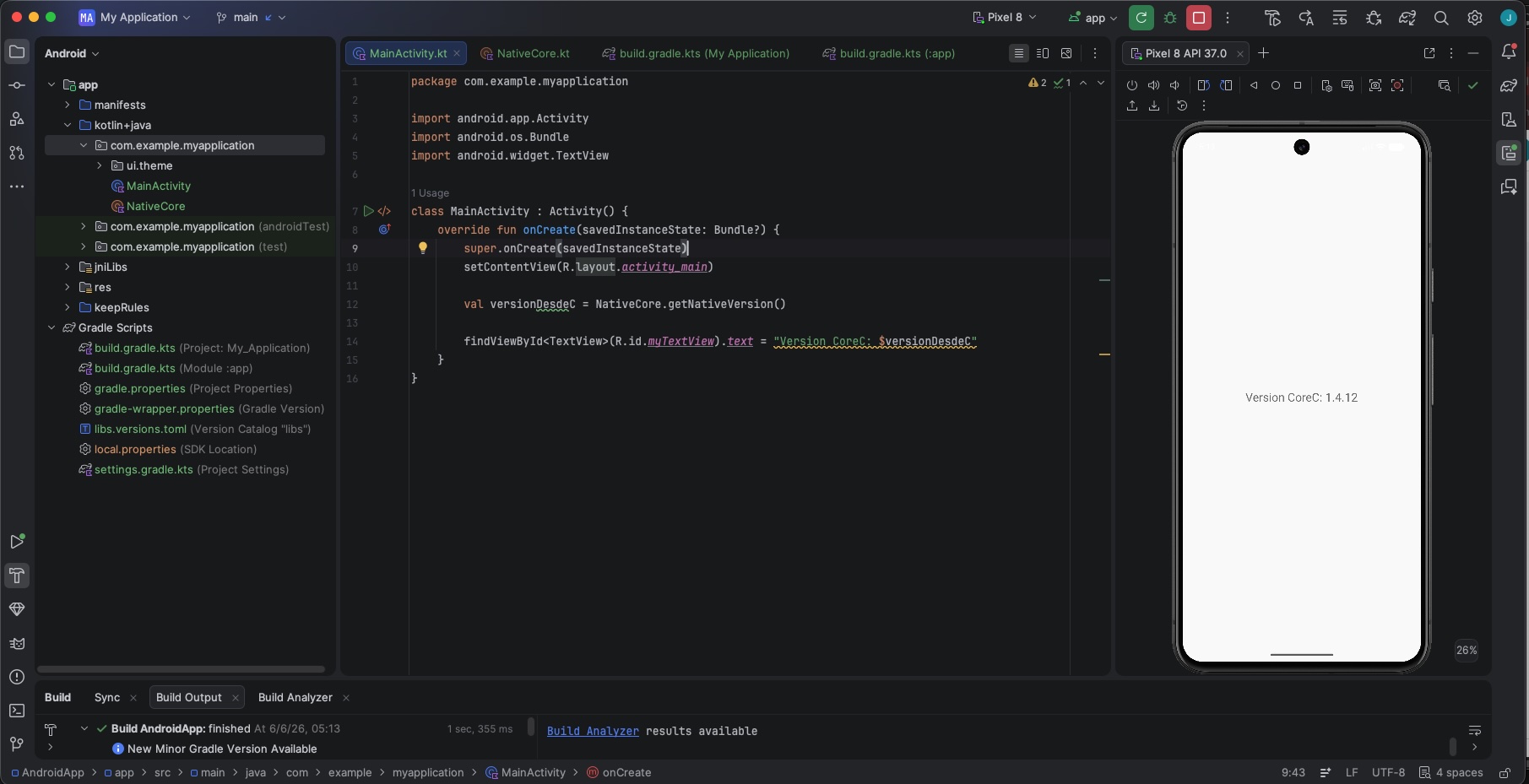Click emulator volume up icon
The height and width of the screenshot is (784, 1529).
tap(1153, 85)
